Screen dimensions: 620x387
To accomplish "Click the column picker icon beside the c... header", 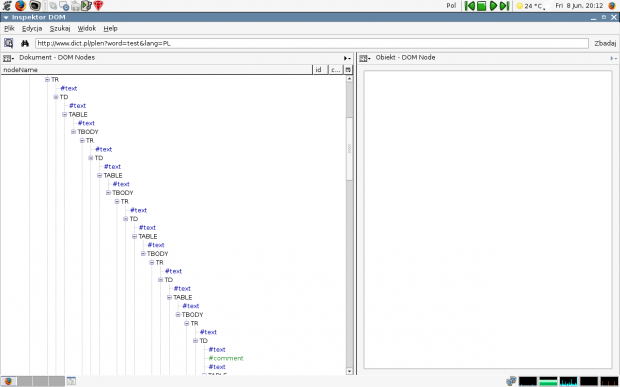I will click(x=348, y=70).
